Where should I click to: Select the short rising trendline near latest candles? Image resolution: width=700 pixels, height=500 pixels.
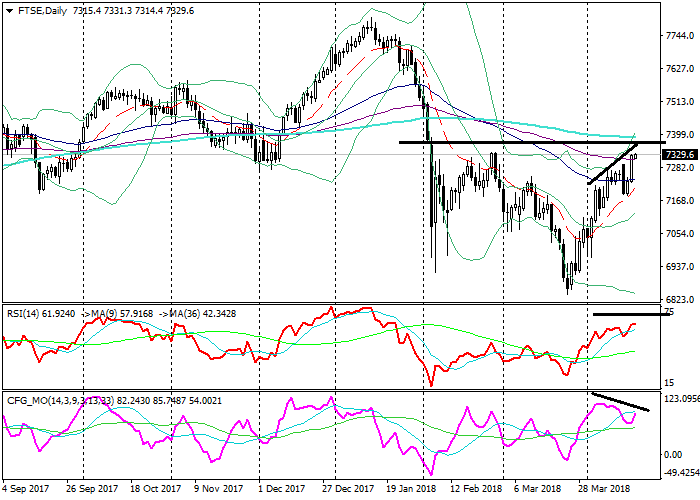[x=613, y=164]
